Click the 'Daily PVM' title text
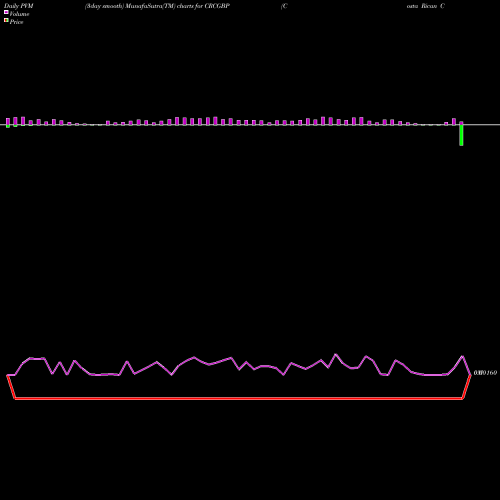This screenshot has width=500, height=500. coord(19,6)
